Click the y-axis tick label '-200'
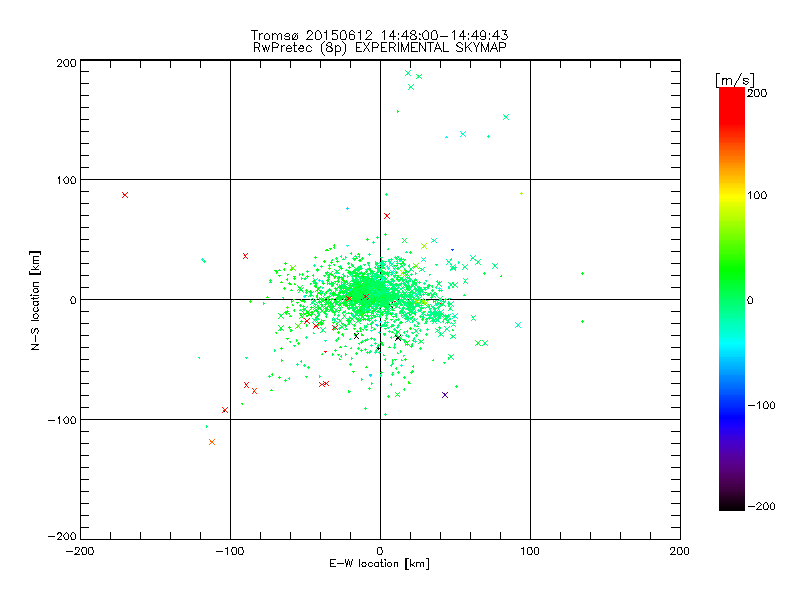The image size is (800, 600). click(x=62, y=536)
